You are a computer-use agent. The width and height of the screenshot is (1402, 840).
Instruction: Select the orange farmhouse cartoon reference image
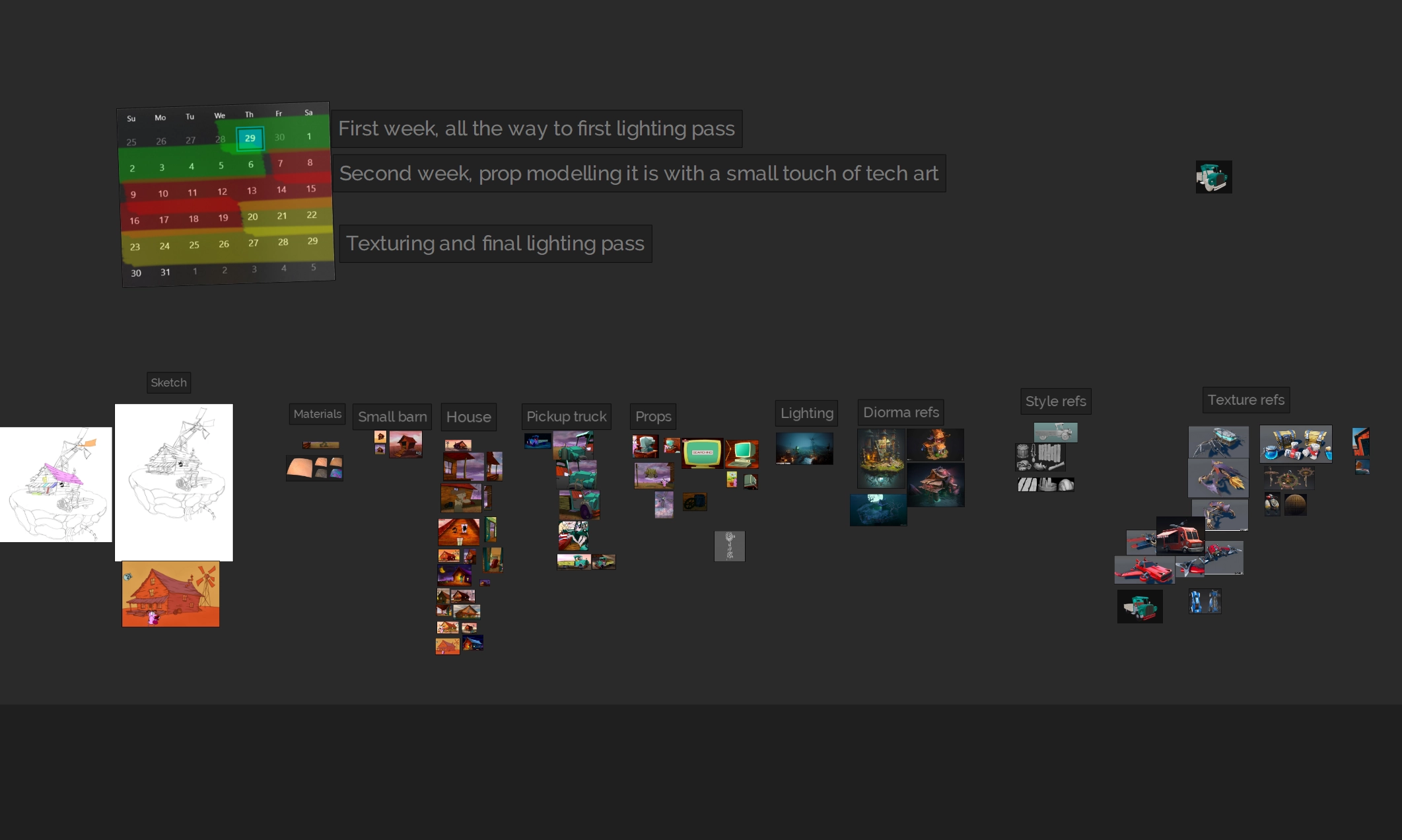coord(170,594)
